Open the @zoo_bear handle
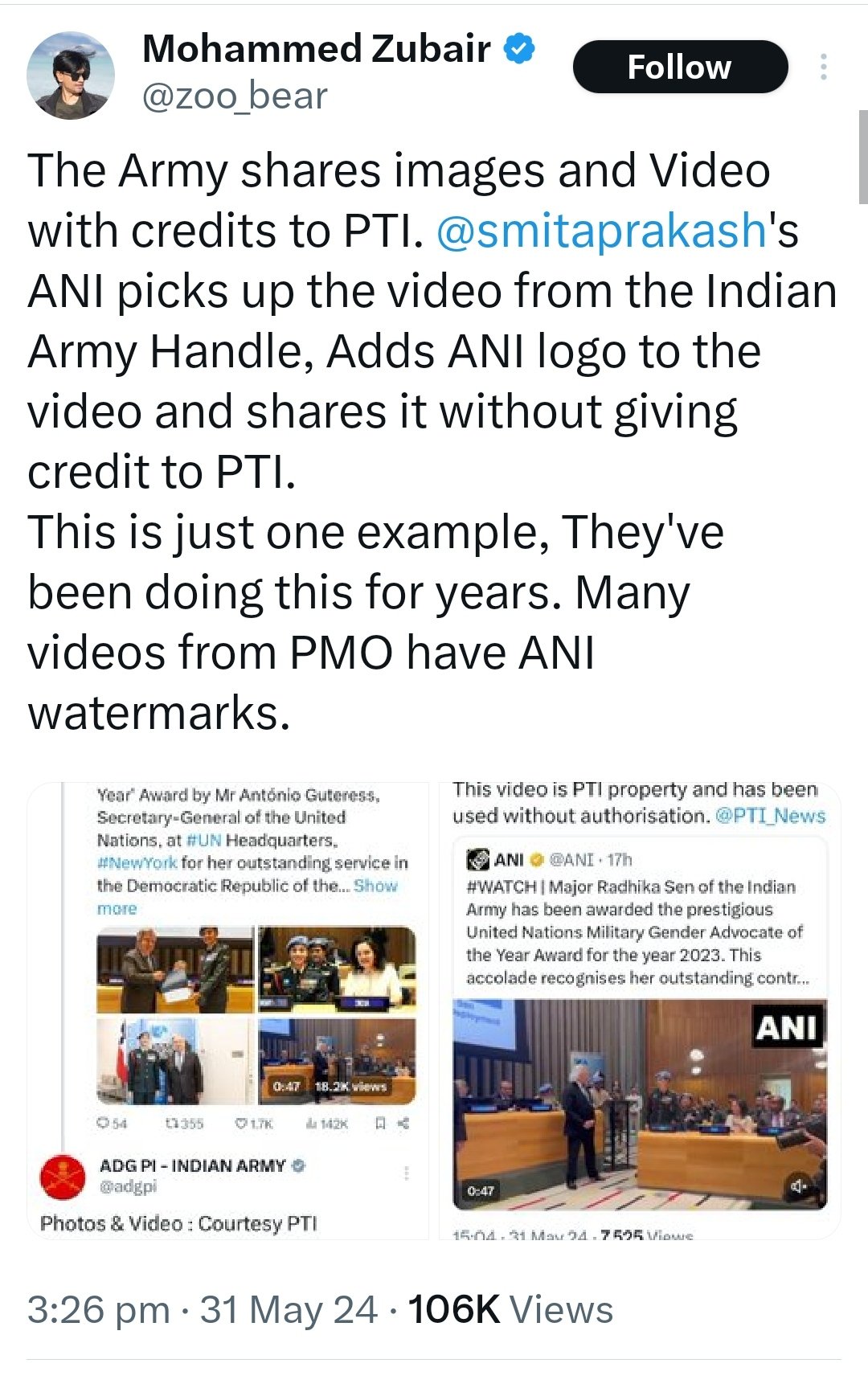The image size is (868, 1384). click(235, 96)
